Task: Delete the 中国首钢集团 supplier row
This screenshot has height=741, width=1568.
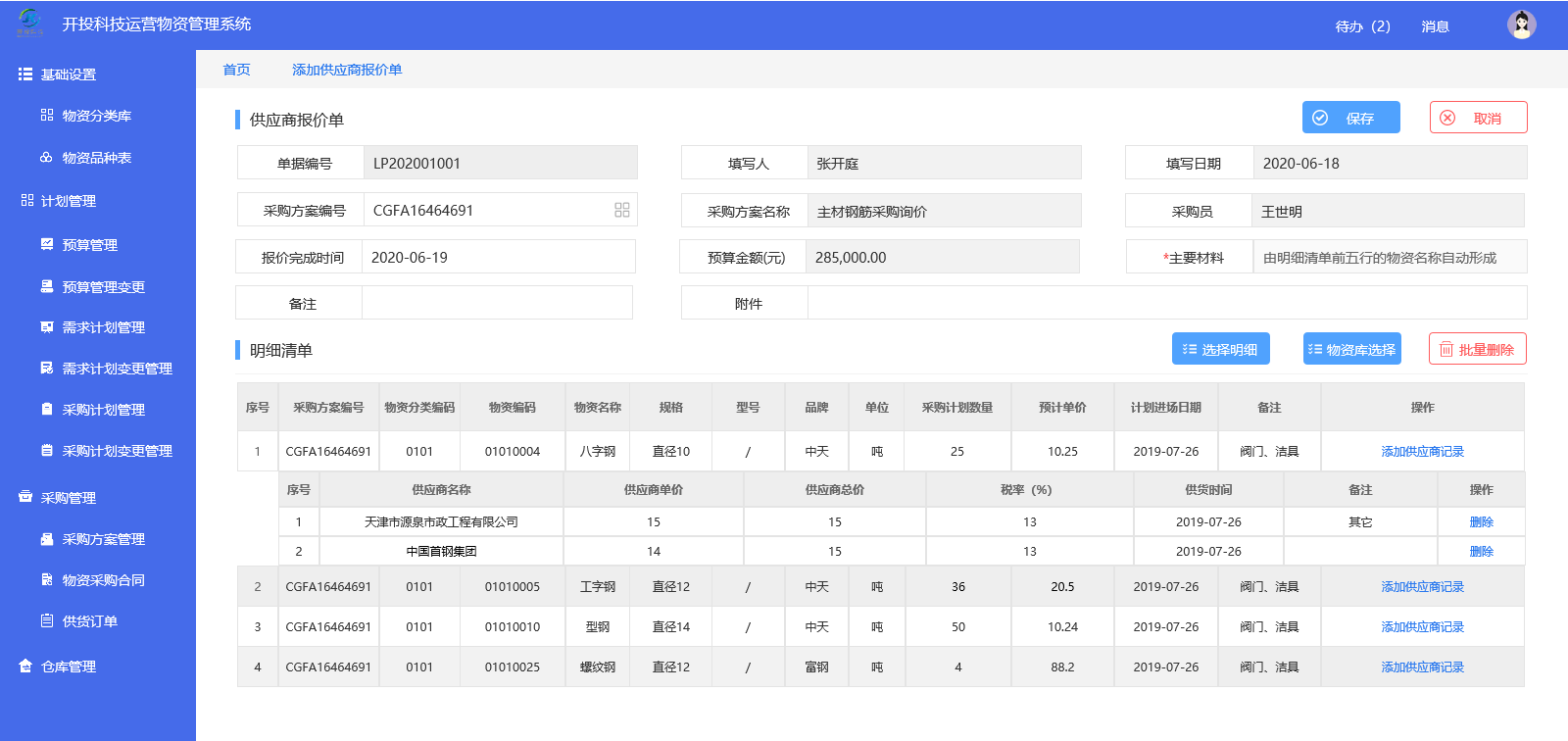Action: pos(1481,552)
